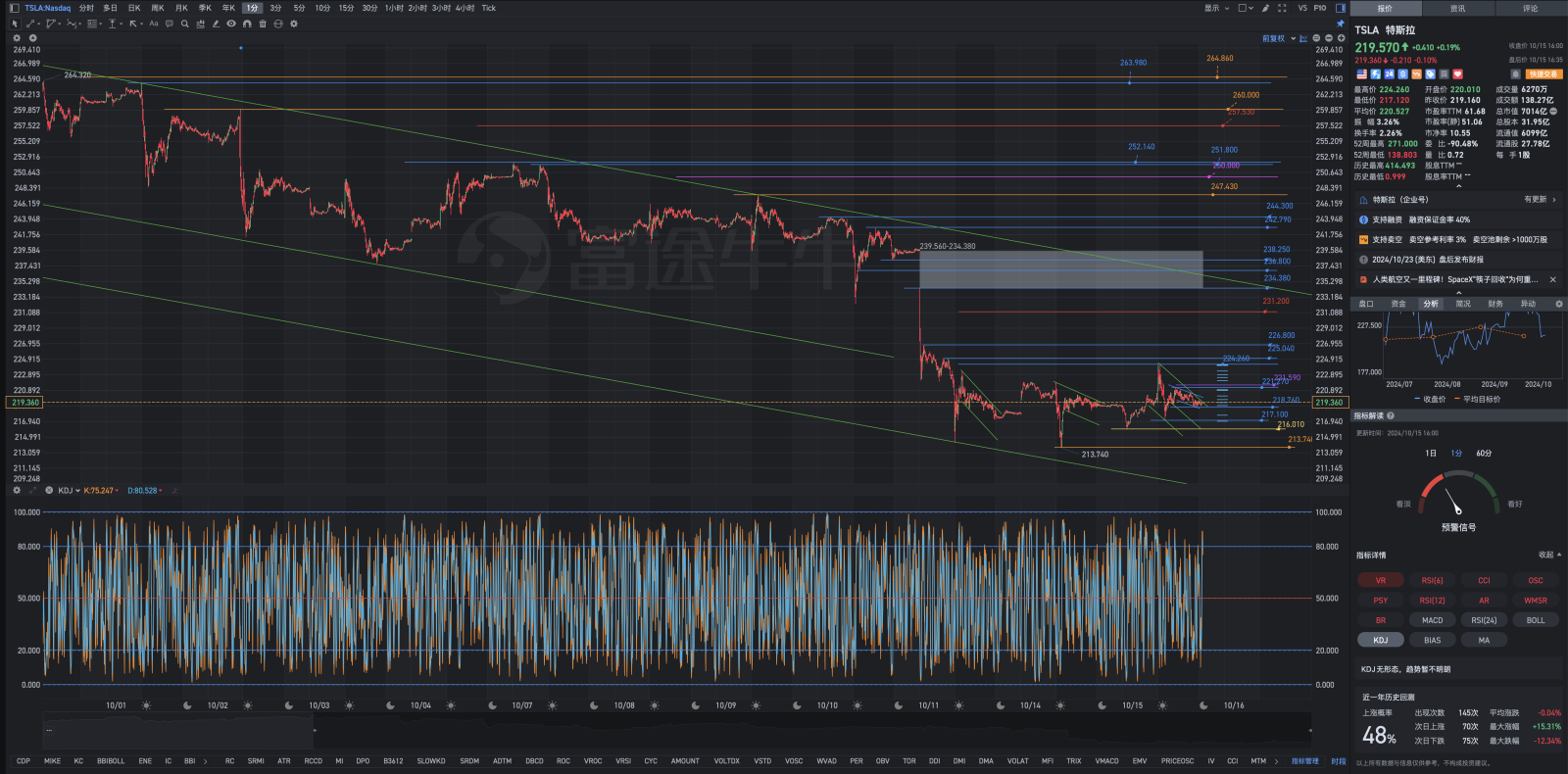Open 指标管理 indicator management
This screenshot has width=1568, height=774.
pyautogui.click(x=1304, y=761)
